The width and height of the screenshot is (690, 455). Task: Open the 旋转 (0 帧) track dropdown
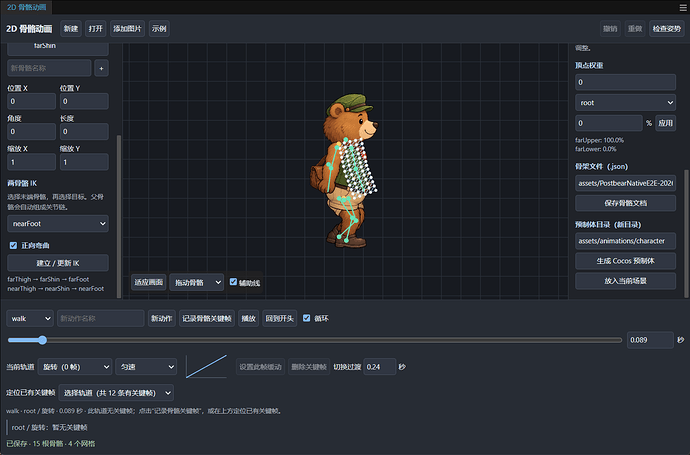click(x=75, y=367)
